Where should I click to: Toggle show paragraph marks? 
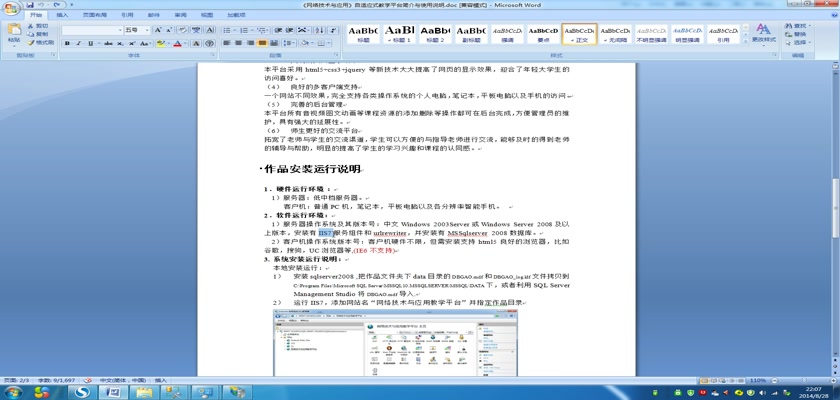click(x=333, y=31)
